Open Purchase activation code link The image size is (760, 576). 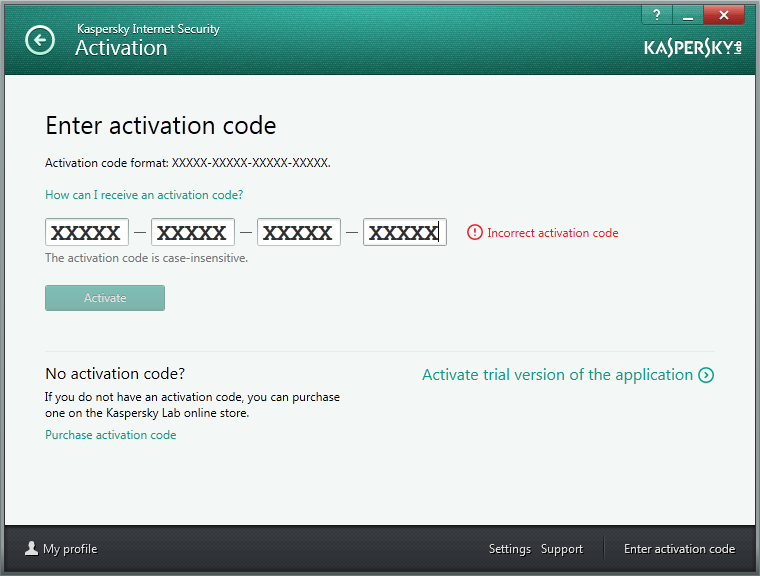point(111,435)
